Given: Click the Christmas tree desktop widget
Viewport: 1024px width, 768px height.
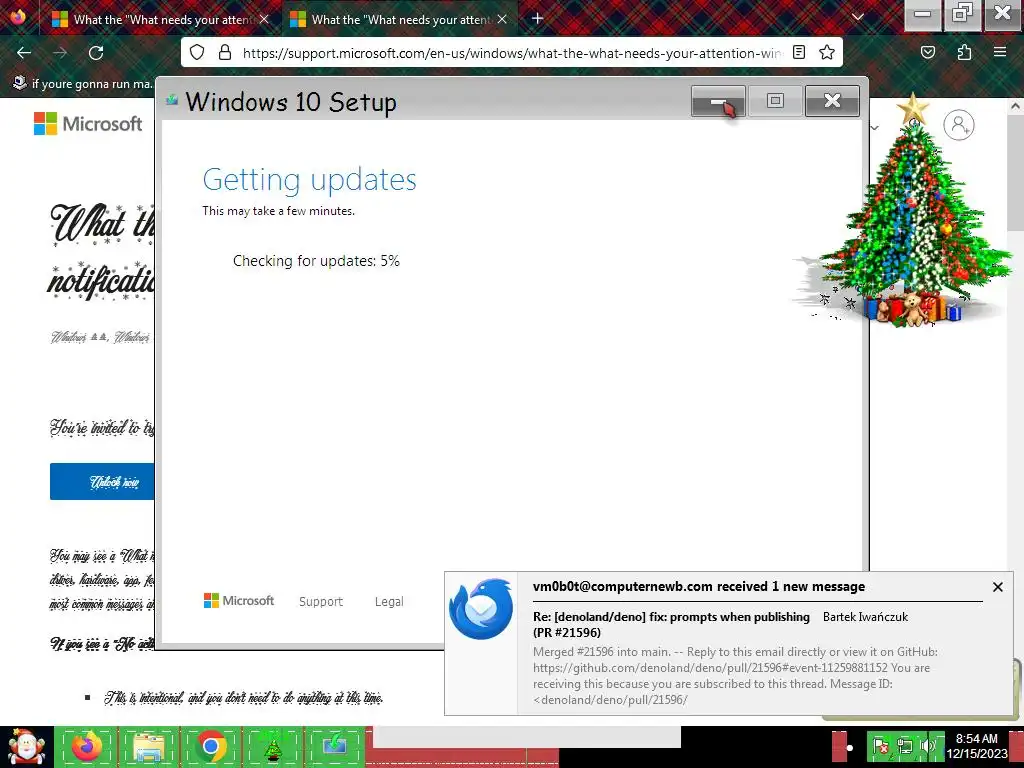Looking at the screenshot, I should point(906,212).
